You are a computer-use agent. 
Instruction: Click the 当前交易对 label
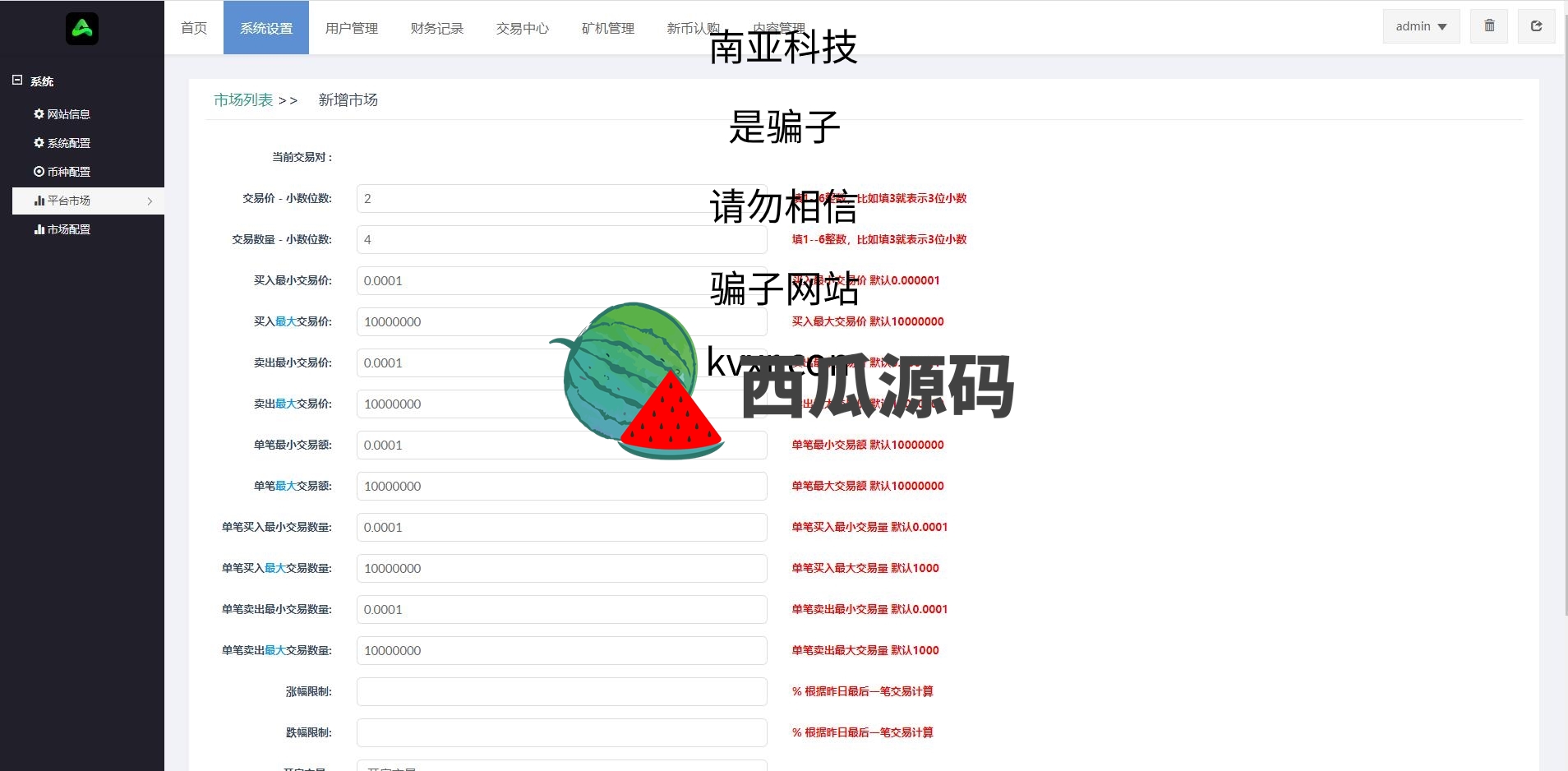click(x=302, y=157)
